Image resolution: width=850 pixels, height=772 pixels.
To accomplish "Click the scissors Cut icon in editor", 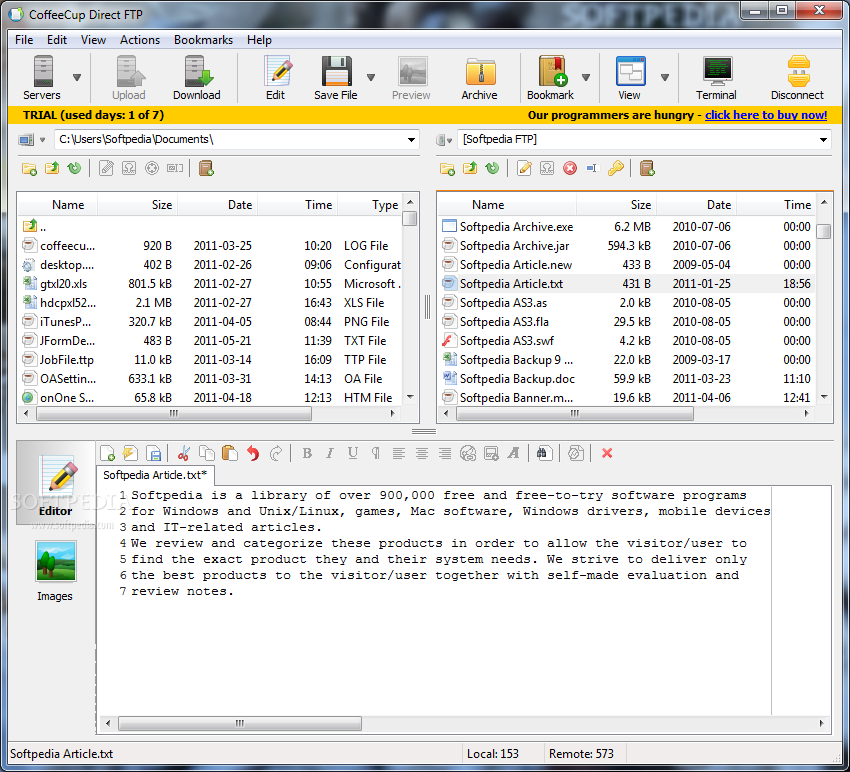I will (184, 453).
